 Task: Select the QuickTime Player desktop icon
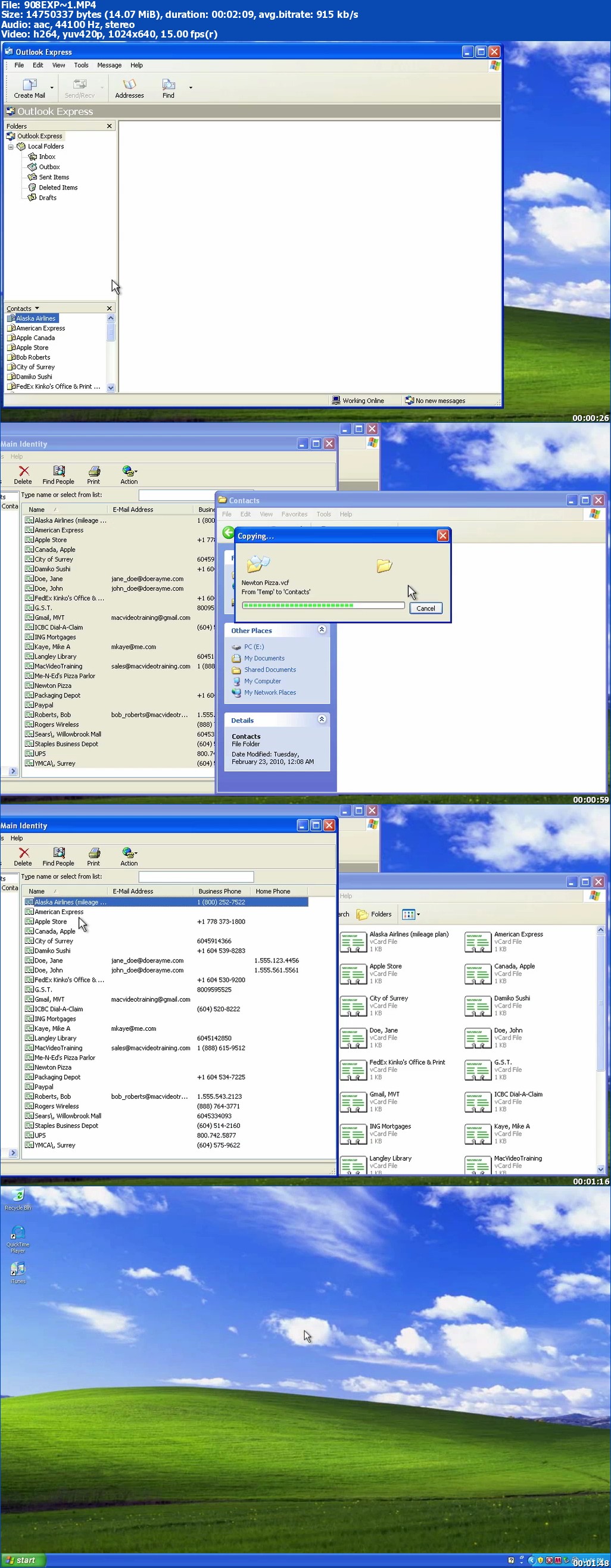[x=18, y=1240]
